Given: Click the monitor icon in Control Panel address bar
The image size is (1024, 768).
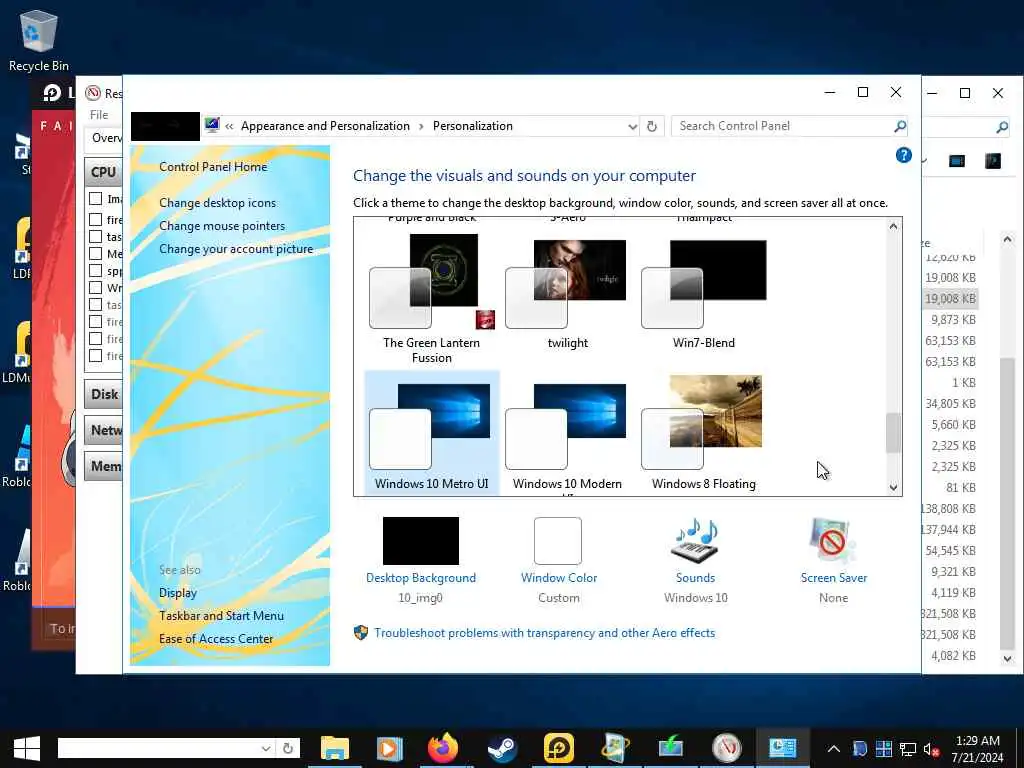Looking at the screenshot, I should [212, 125].
